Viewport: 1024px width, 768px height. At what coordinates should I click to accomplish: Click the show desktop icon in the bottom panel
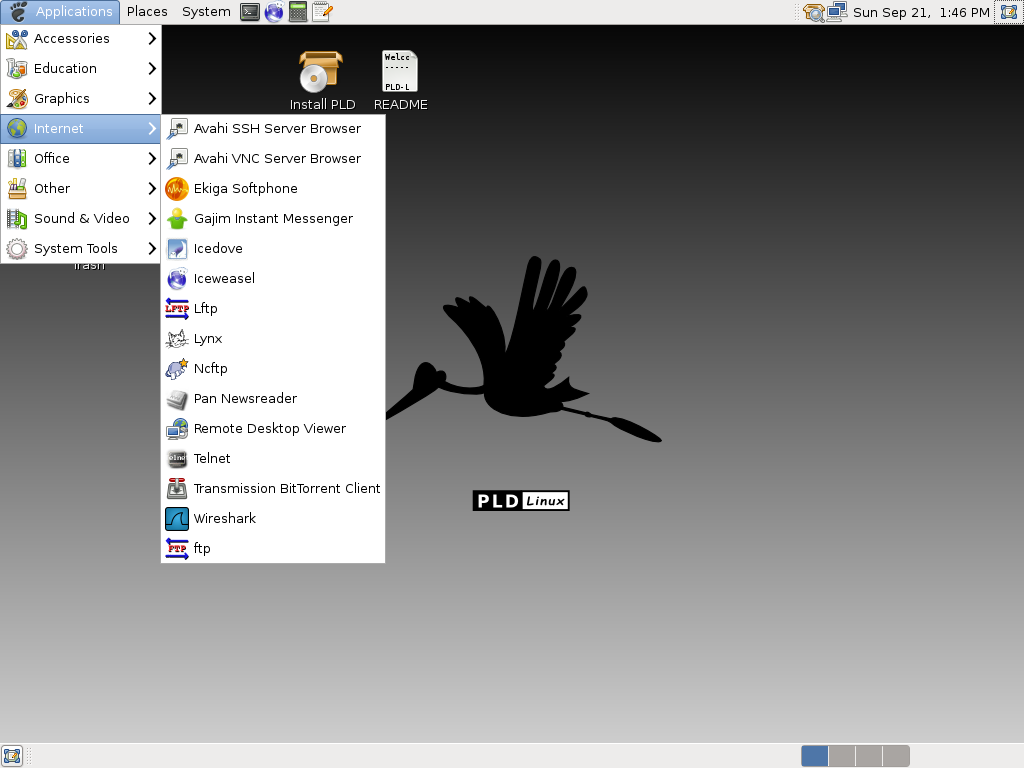click(12, 756)
